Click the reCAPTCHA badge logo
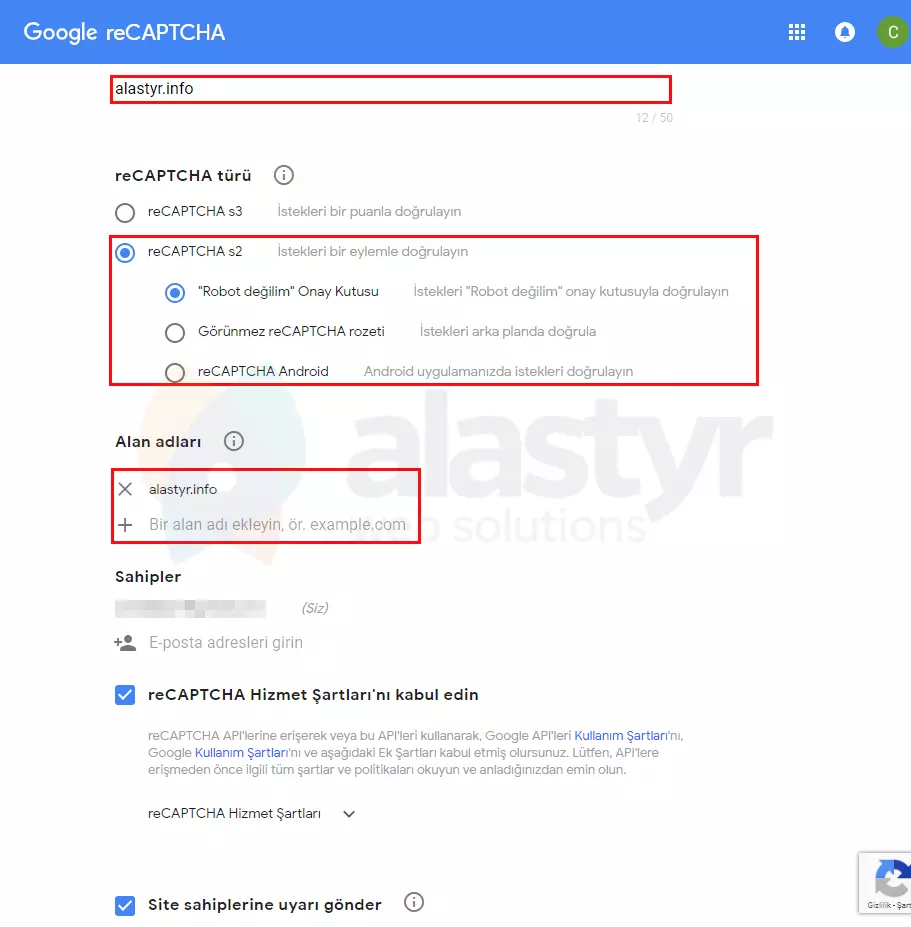The height and width of the screenshot is (927, 911). [x=890, y=880]
